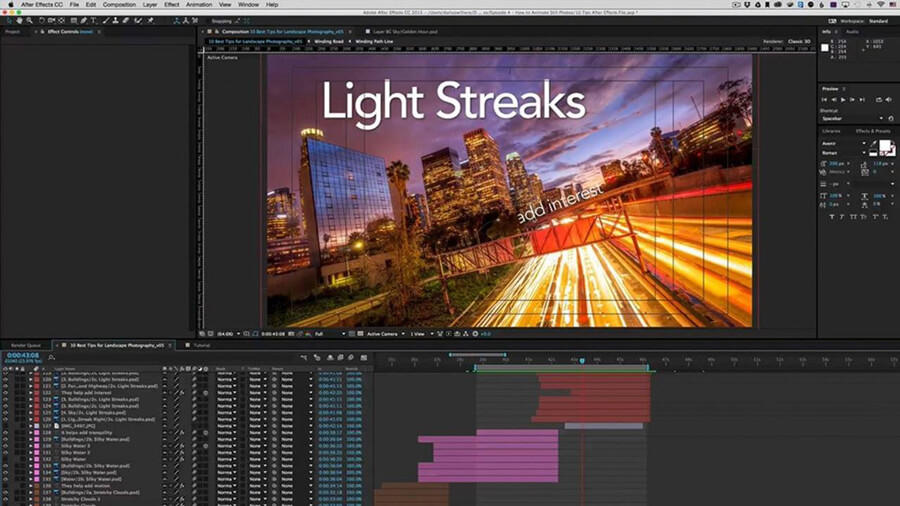Open the Composition menu
This screenshot has width=900, height=506.
[x=119, y=5]
